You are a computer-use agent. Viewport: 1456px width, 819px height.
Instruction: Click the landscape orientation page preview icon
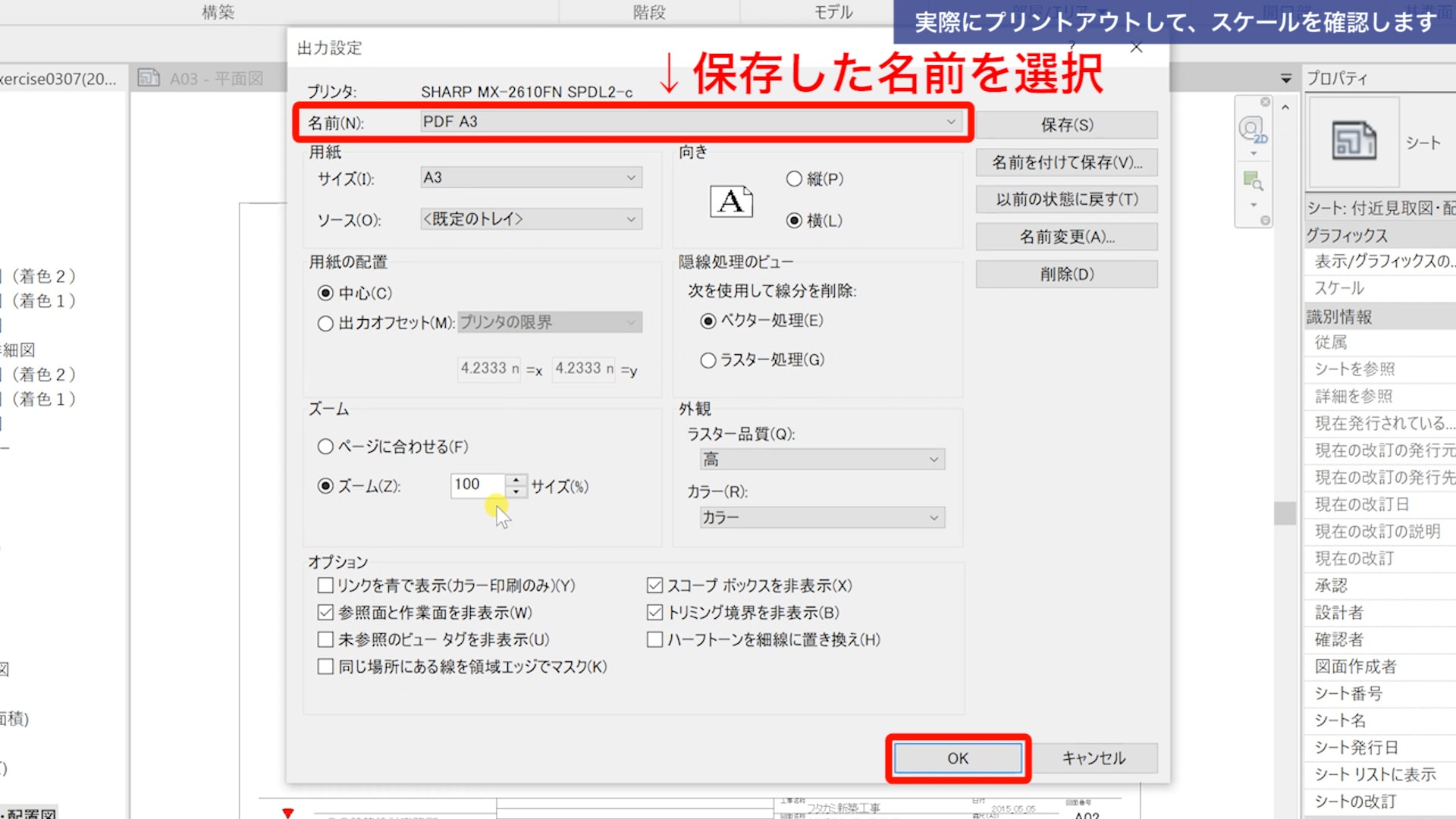[731, 201]
